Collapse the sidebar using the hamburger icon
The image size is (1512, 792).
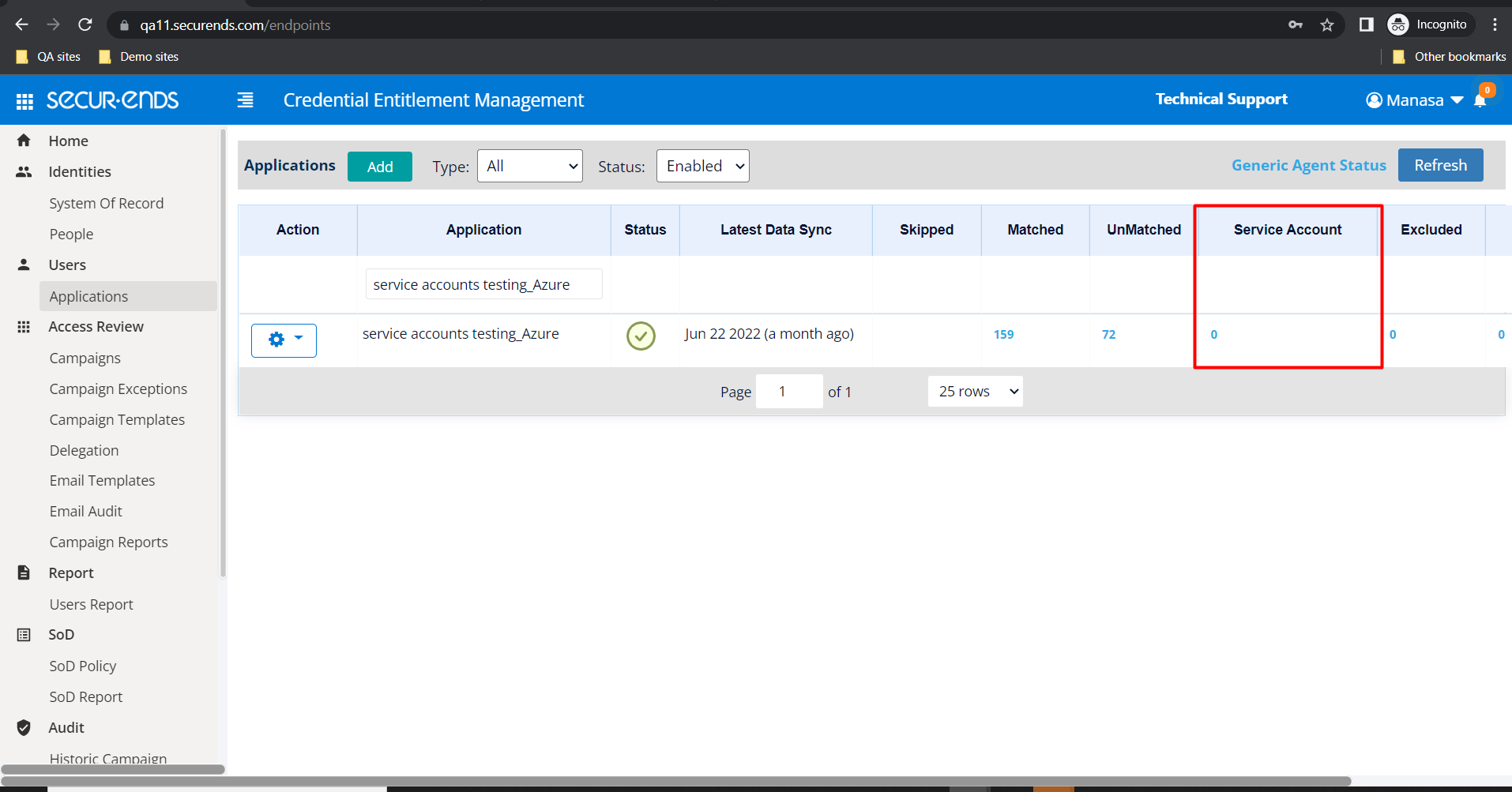pyautogui.click(x=245, y=99)
